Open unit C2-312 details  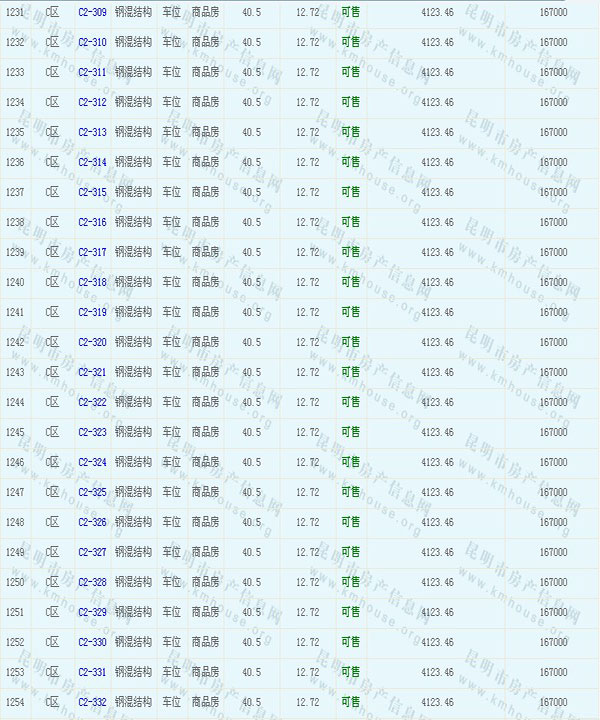[92, 102]
